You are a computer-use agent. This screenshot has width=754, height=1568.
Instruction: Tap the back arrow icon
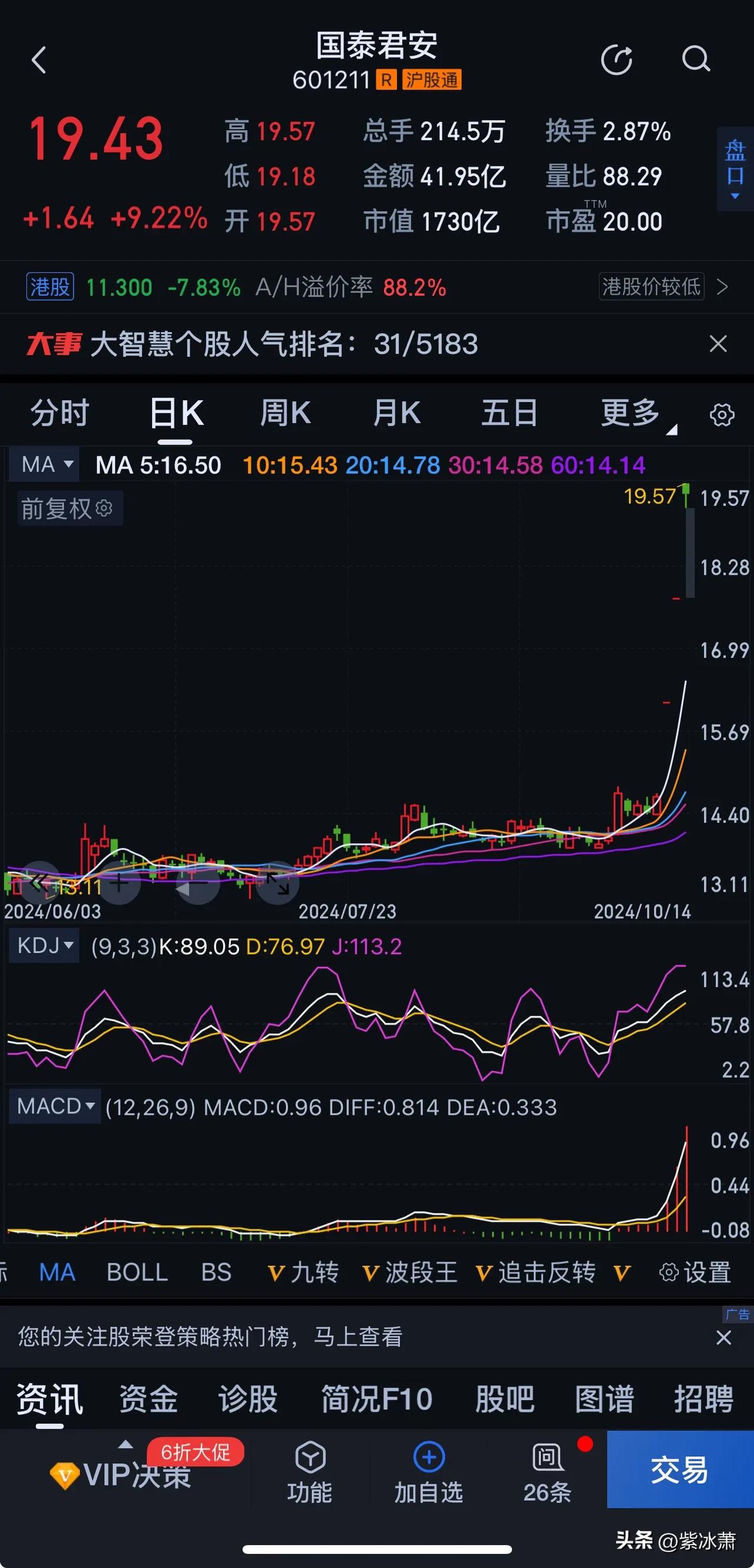39,60
